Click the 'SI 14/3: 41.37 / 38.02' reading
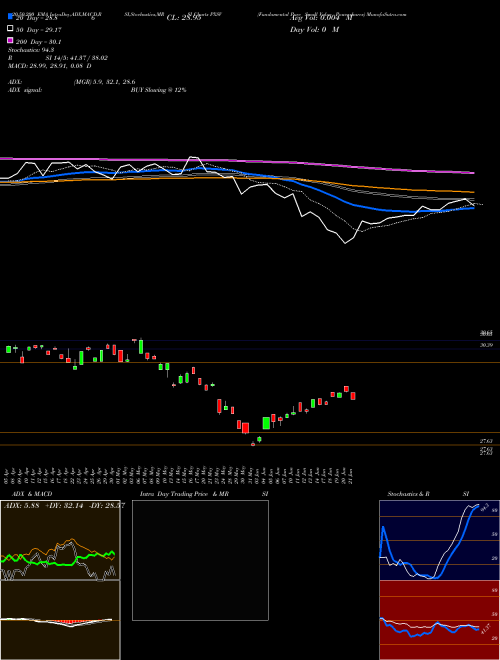Image resolution: width=500 pixels, height=660 pixels. click(77, 58)
